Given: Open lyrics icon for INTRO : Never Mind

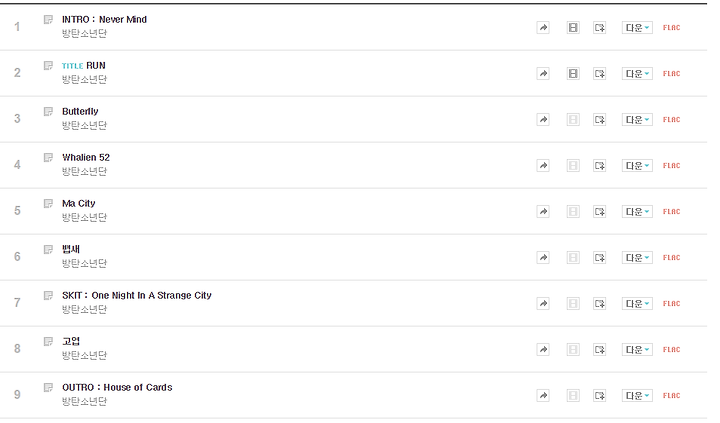Looking at the screenshot, I should (x=48, y=19).
